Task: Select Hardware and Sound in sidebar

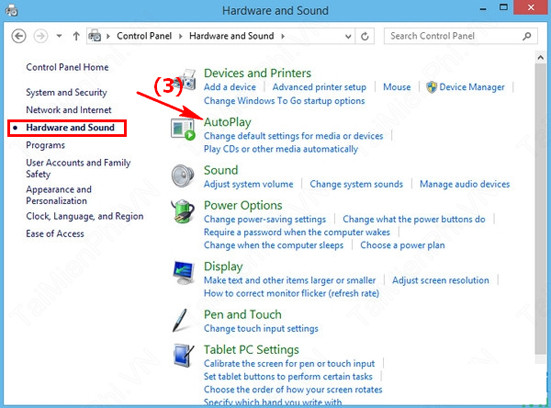Action: [x=70, y=127]
